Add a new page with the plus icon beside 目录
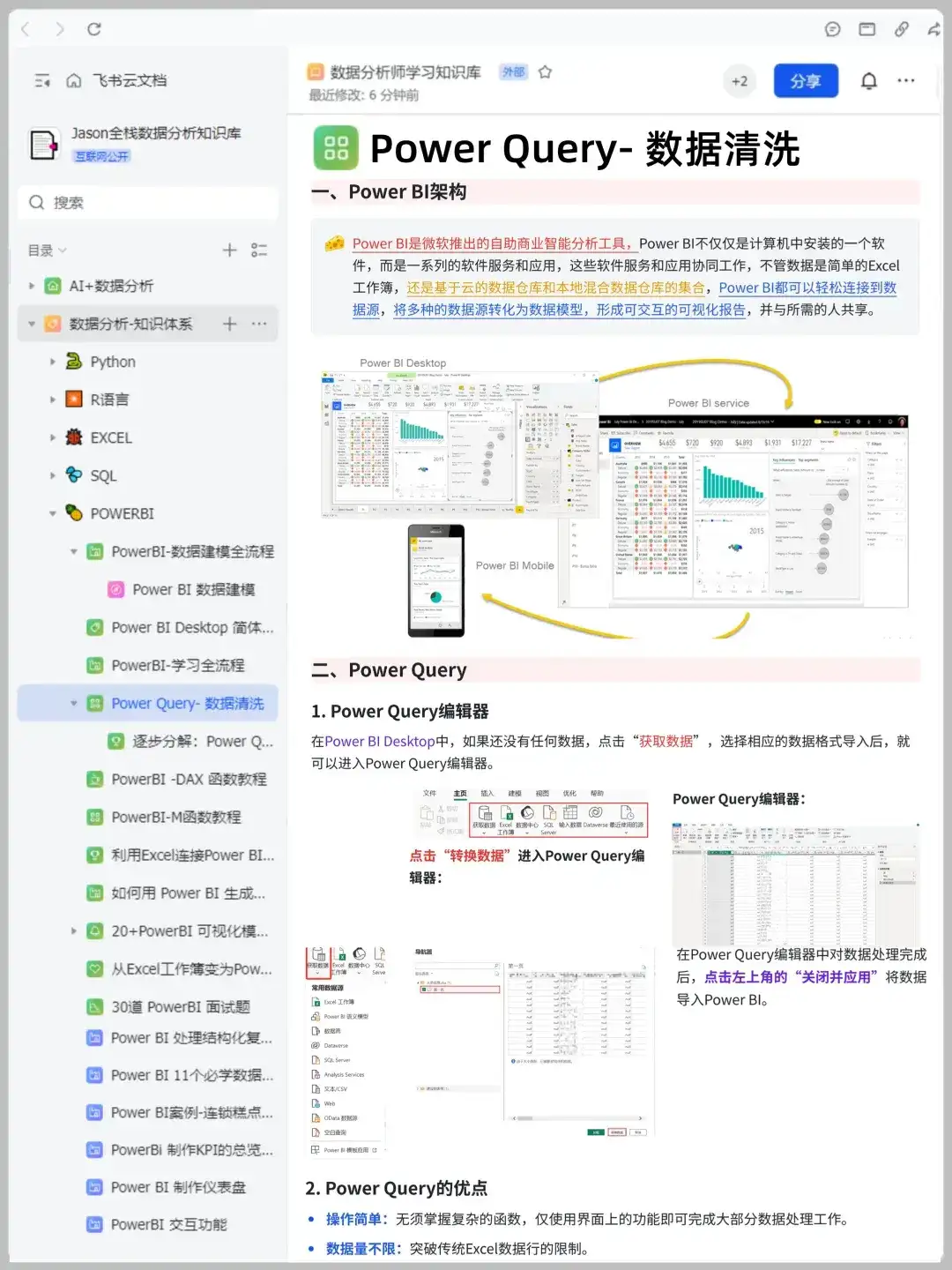Viewport: 952px width, 1270px height. 228,250
